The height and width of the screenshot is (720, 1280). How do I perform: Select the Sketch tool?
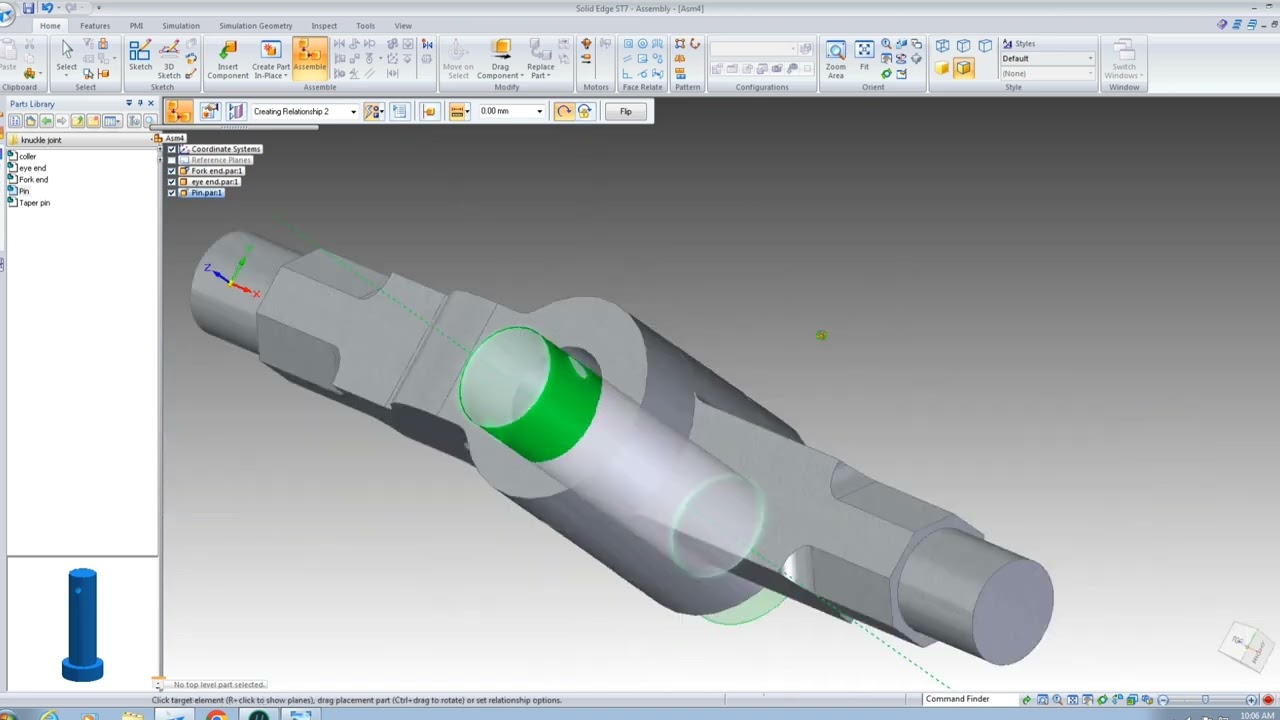coord(140,56)
